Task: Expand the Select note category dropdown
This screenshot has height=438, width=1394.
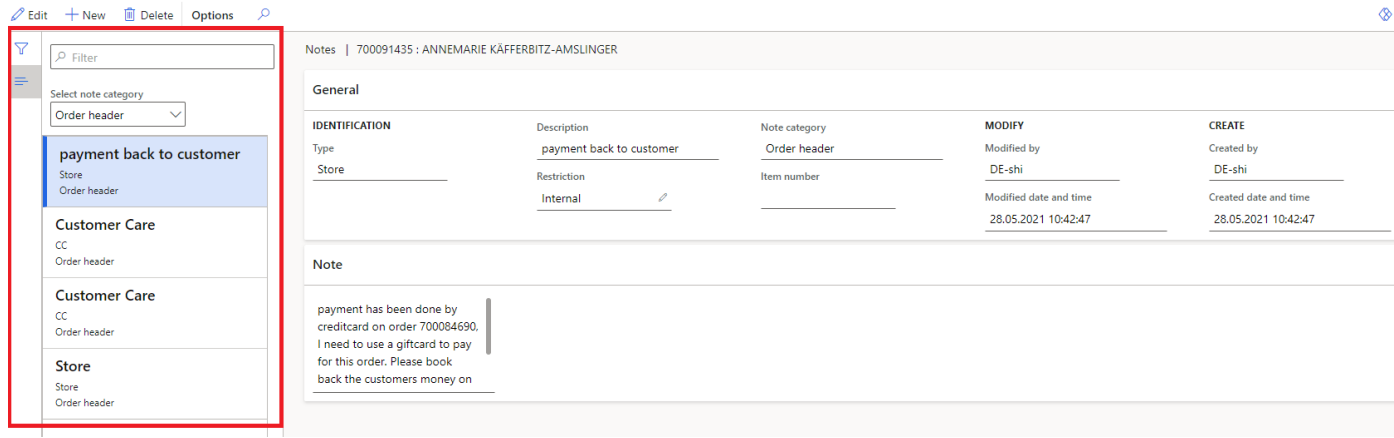Action: [118, 115]
